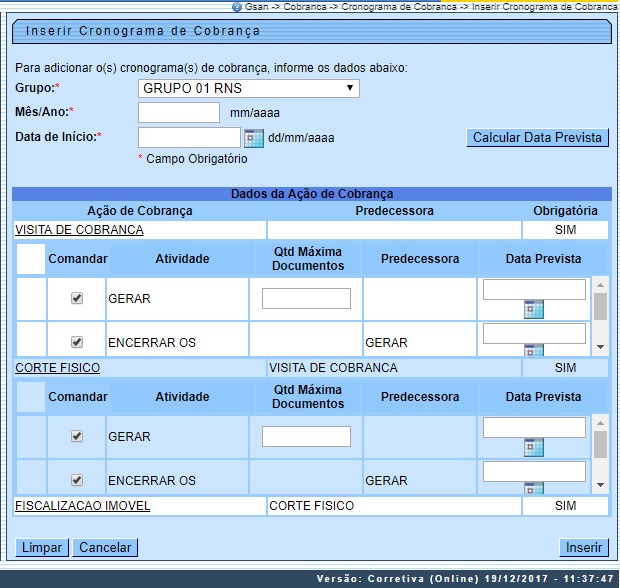Click scroll-up arrow in CORTE FISICO activities list
Image resolution: width=620 pixels, height=588 pixels.
click(600, 423)
